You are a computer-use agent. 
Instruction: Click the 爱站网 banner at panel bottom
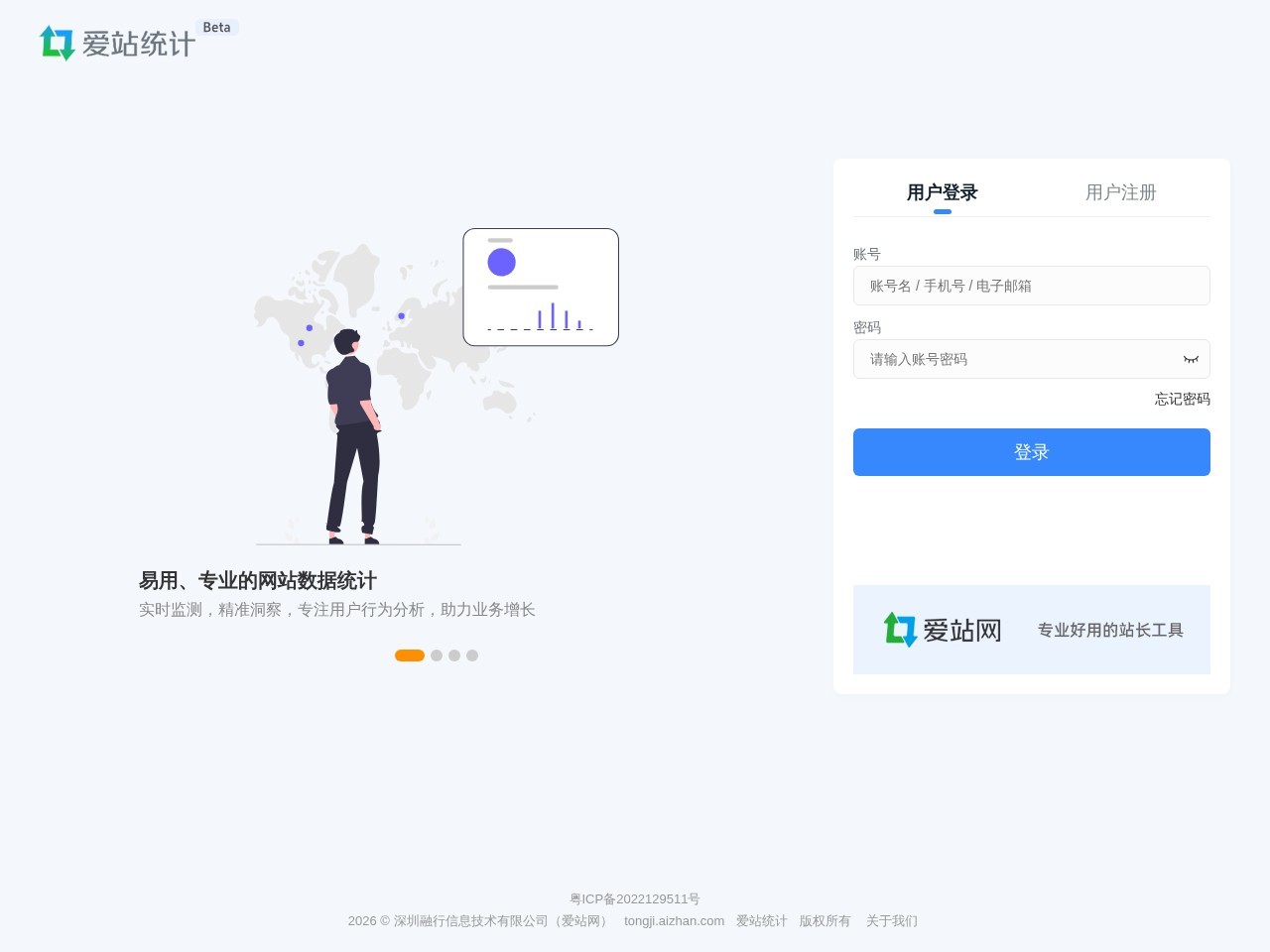[x=1032, y=629]
